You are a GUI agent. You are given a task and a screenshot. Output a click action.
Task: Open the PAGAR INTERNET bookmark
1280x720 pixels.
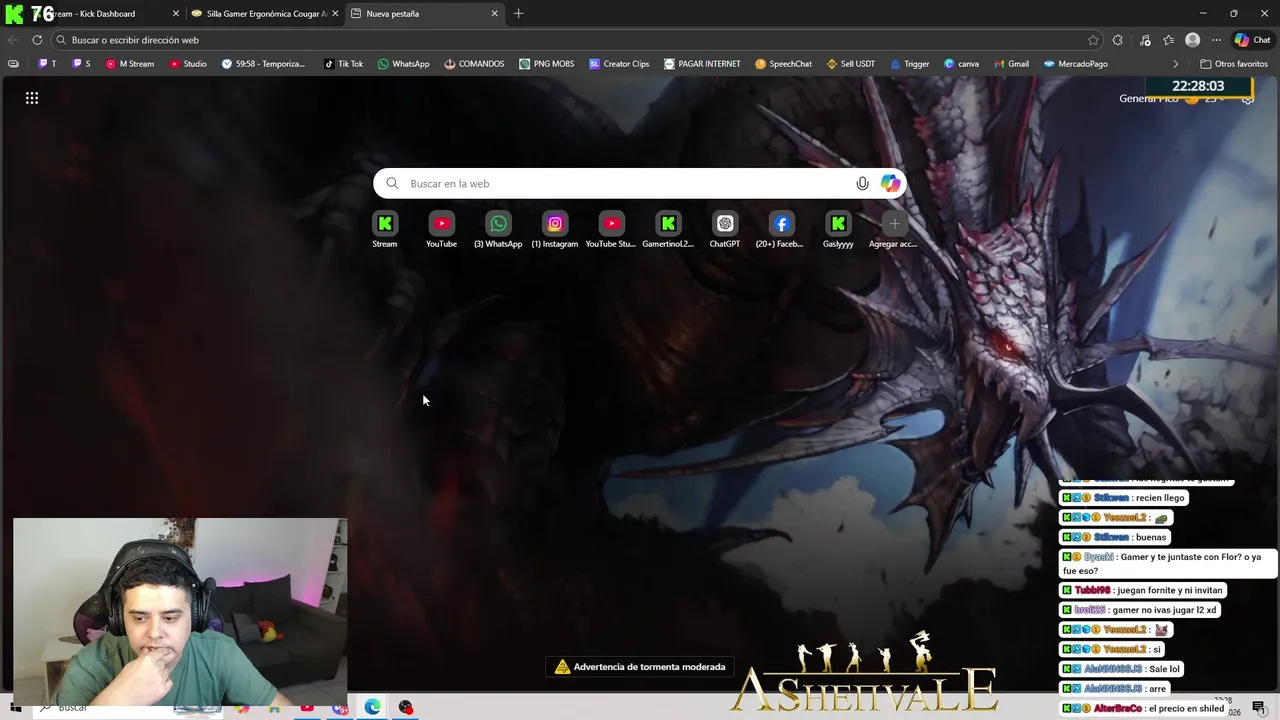[702, 64]
